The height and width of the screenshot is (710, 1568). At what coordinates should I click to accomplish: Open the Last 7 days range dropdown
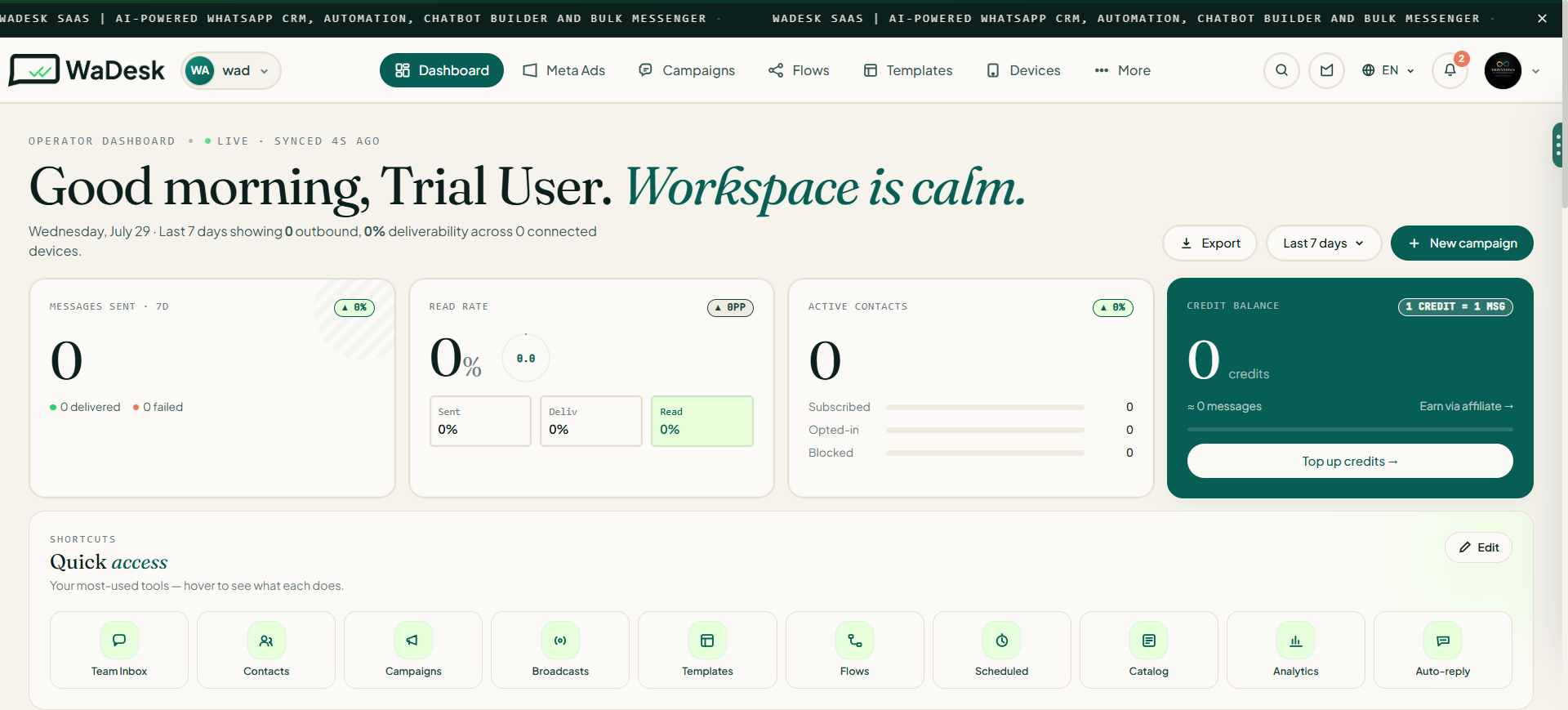coord(1323,243)
